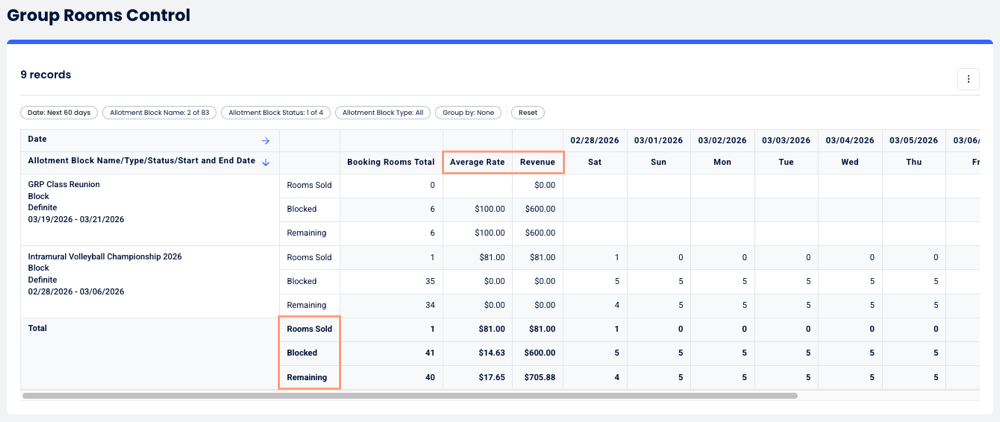Screen dimensions: 1000x422
Task: Open the Allotment Block Name filter chip
Action: (158, 113)
